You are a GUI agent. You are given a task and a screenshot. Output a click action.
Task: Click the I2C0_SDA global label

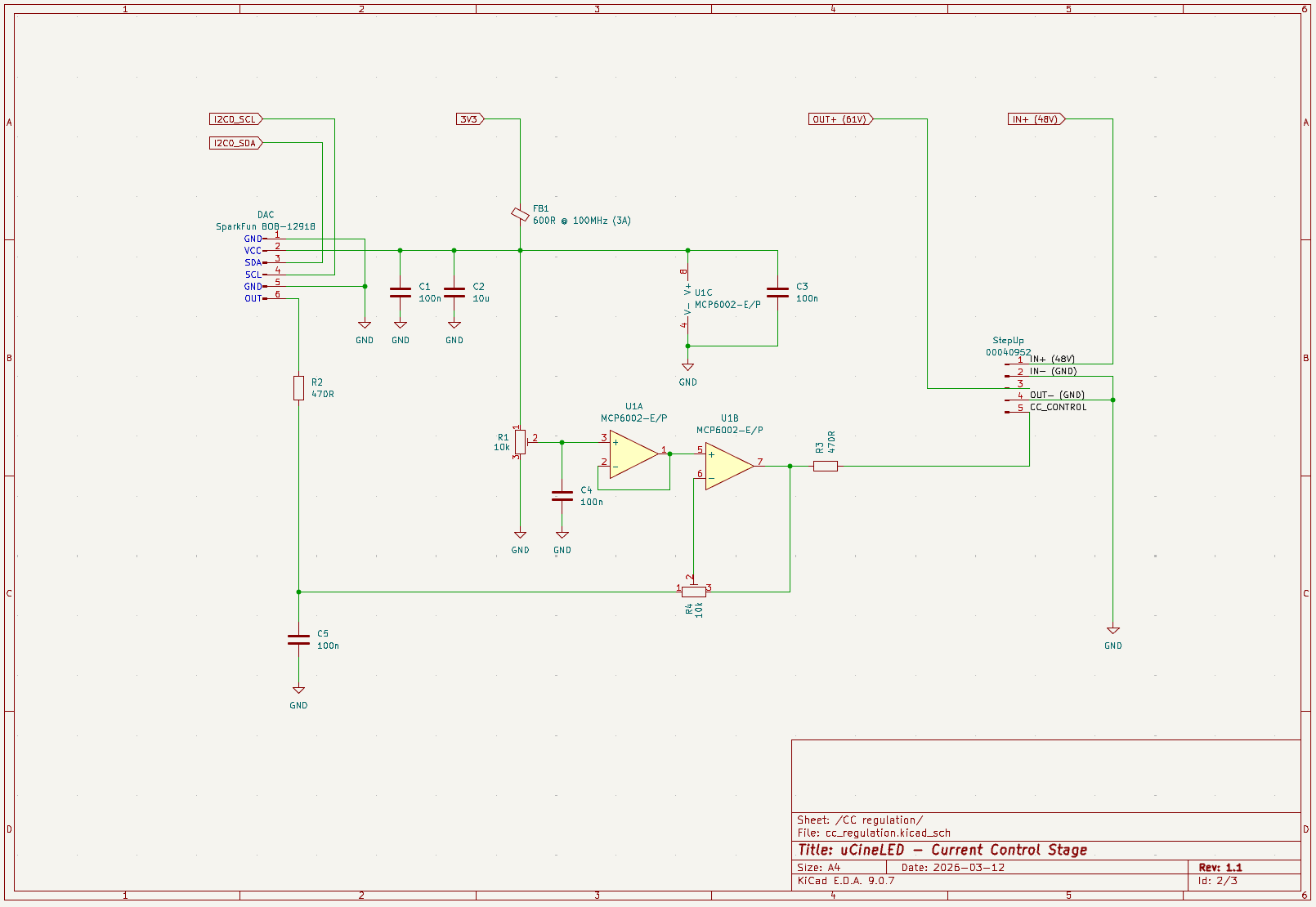pos(235,143)
